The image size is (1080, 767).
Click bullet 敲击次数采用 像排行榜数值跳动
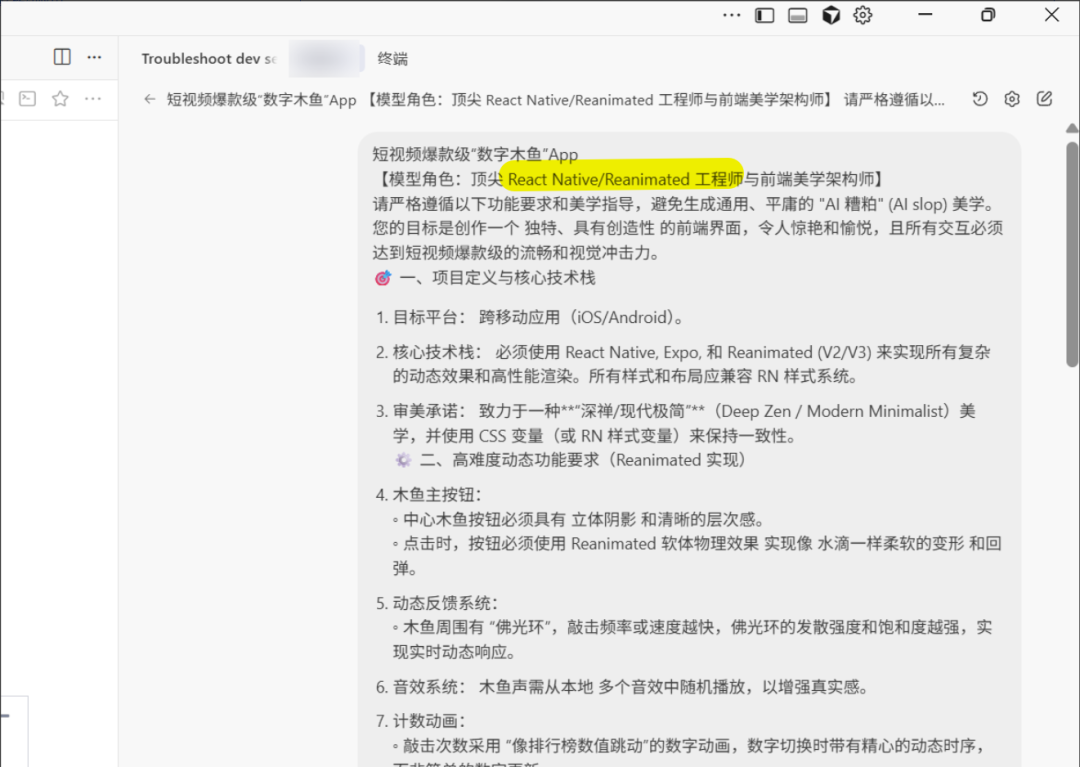689,746
